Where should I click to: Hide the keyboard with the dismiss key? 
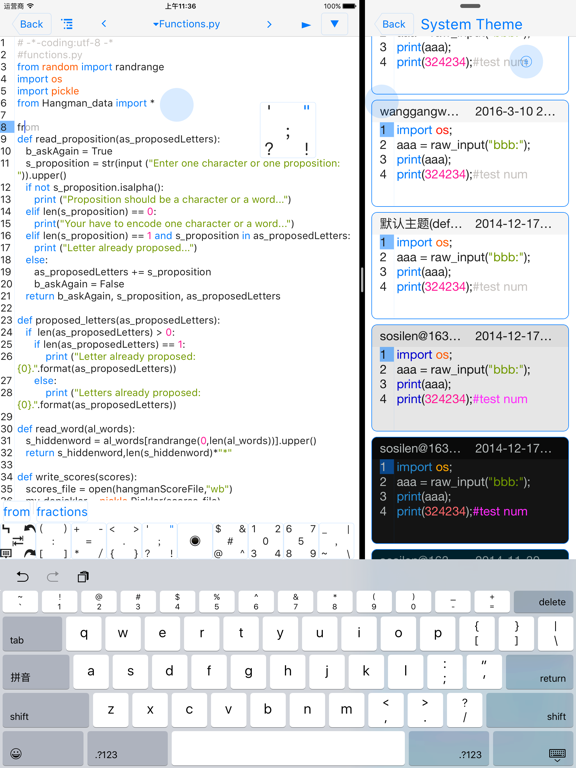533,749
